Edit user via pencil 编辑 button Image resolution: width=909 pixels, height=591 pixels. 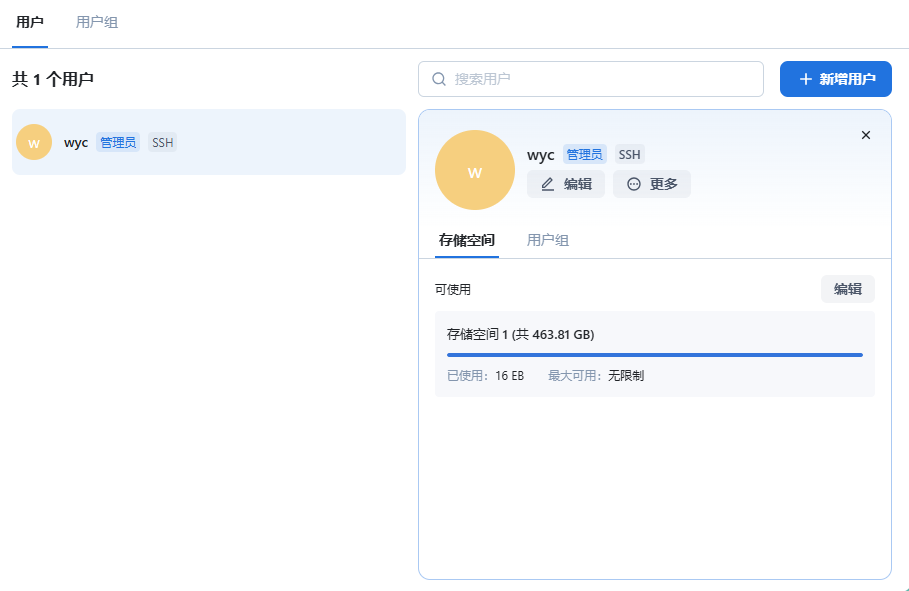point(566,184)
